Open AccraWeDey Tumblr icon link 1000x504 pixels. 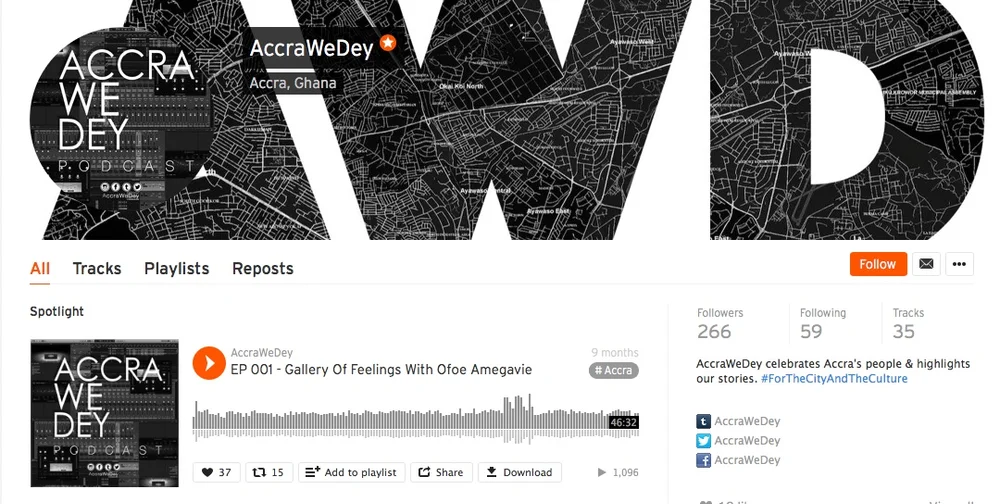tap(703, 421)
